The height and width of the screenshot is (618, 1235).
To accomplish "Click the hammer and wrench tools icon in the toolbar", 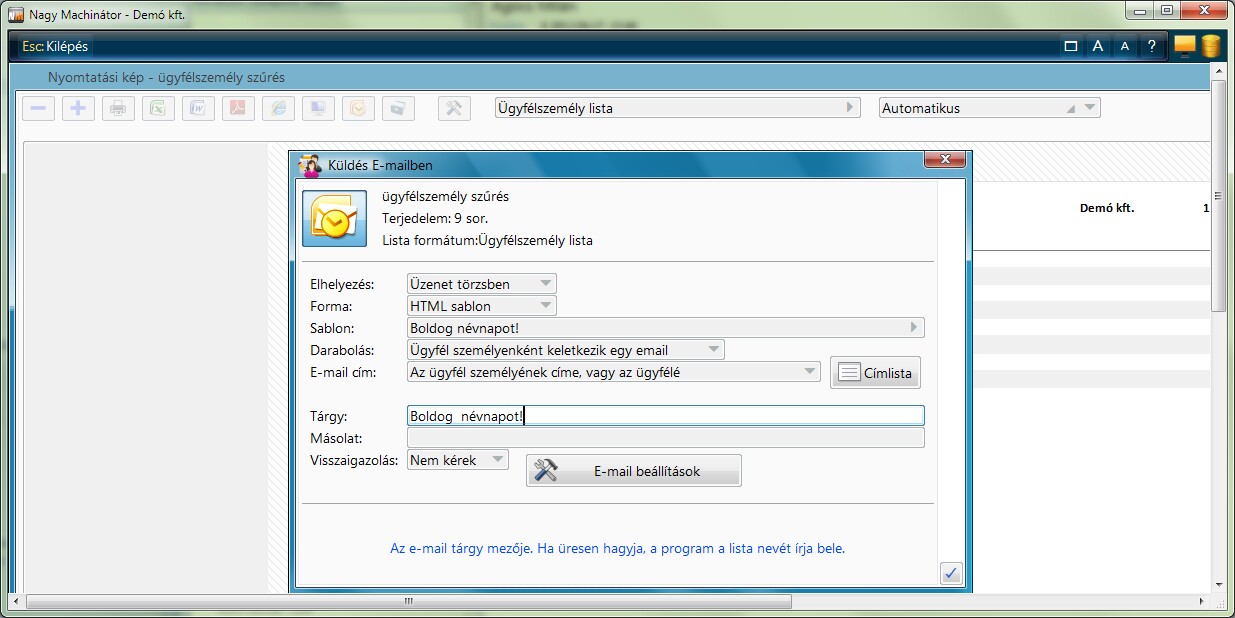I will [454, 108].
